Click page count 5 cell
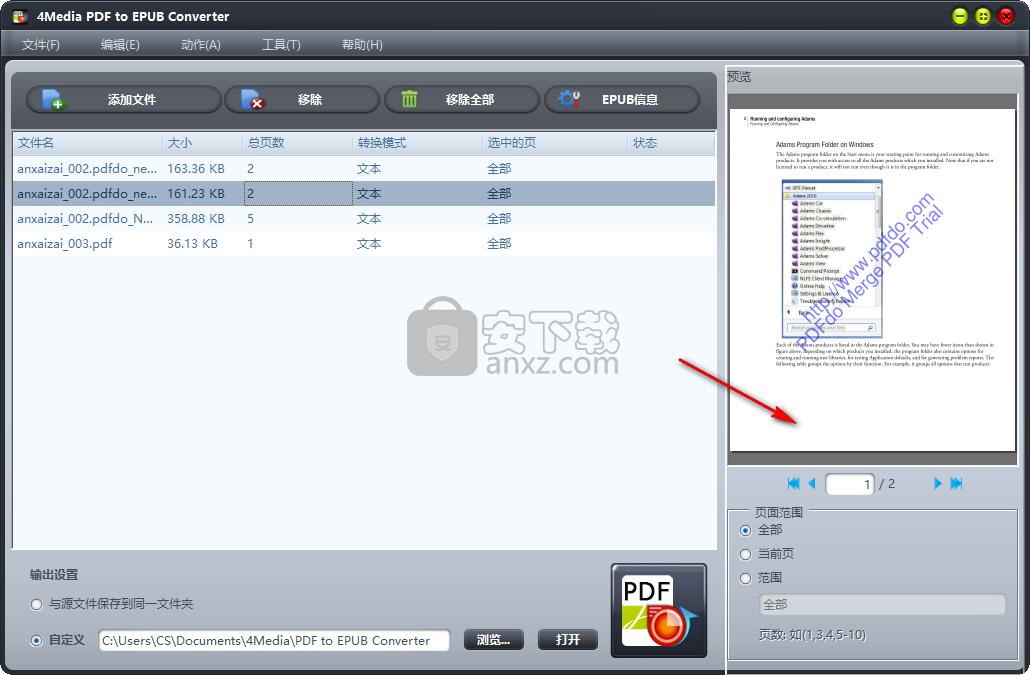 click(x=250, y=219)
